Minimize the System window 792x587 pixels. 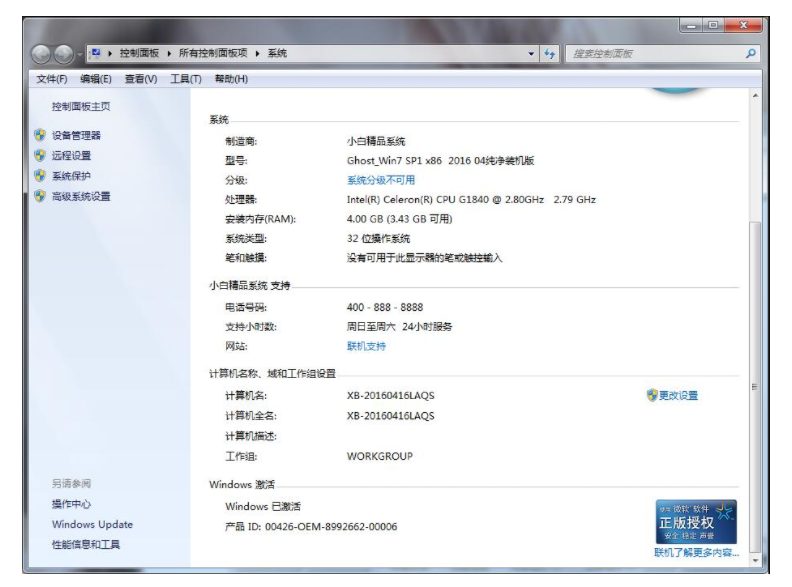[691, 25]
